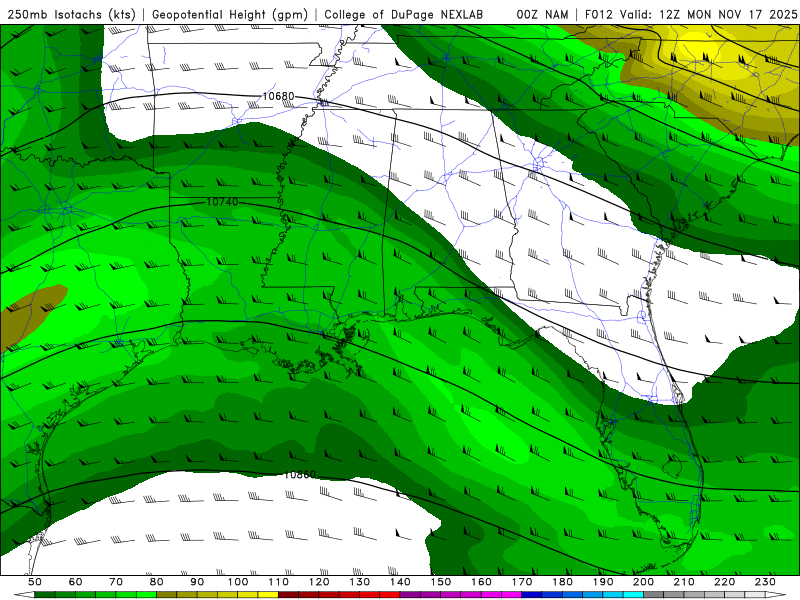This screenshot has width=800, height=600.
Task: Click the 200 value on color scale
Action: 643,582
